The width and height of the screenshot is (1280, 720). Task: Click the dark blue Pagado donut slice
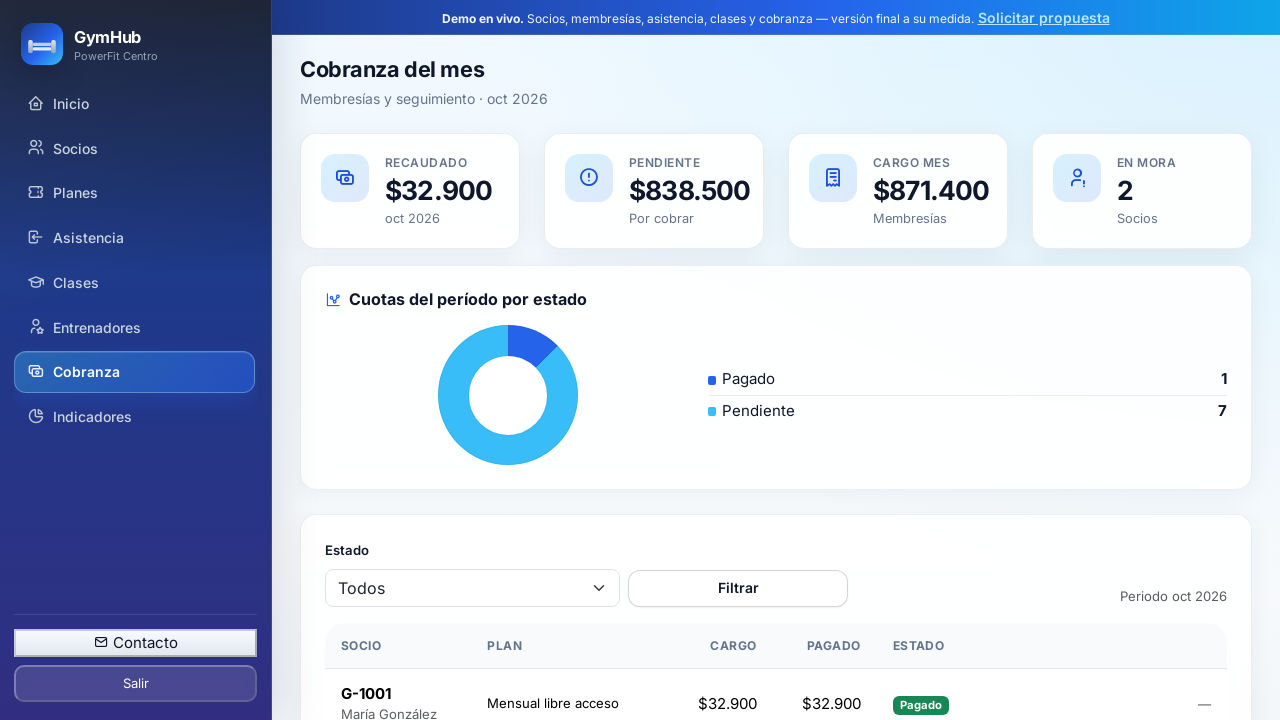(x=530, y=345)
